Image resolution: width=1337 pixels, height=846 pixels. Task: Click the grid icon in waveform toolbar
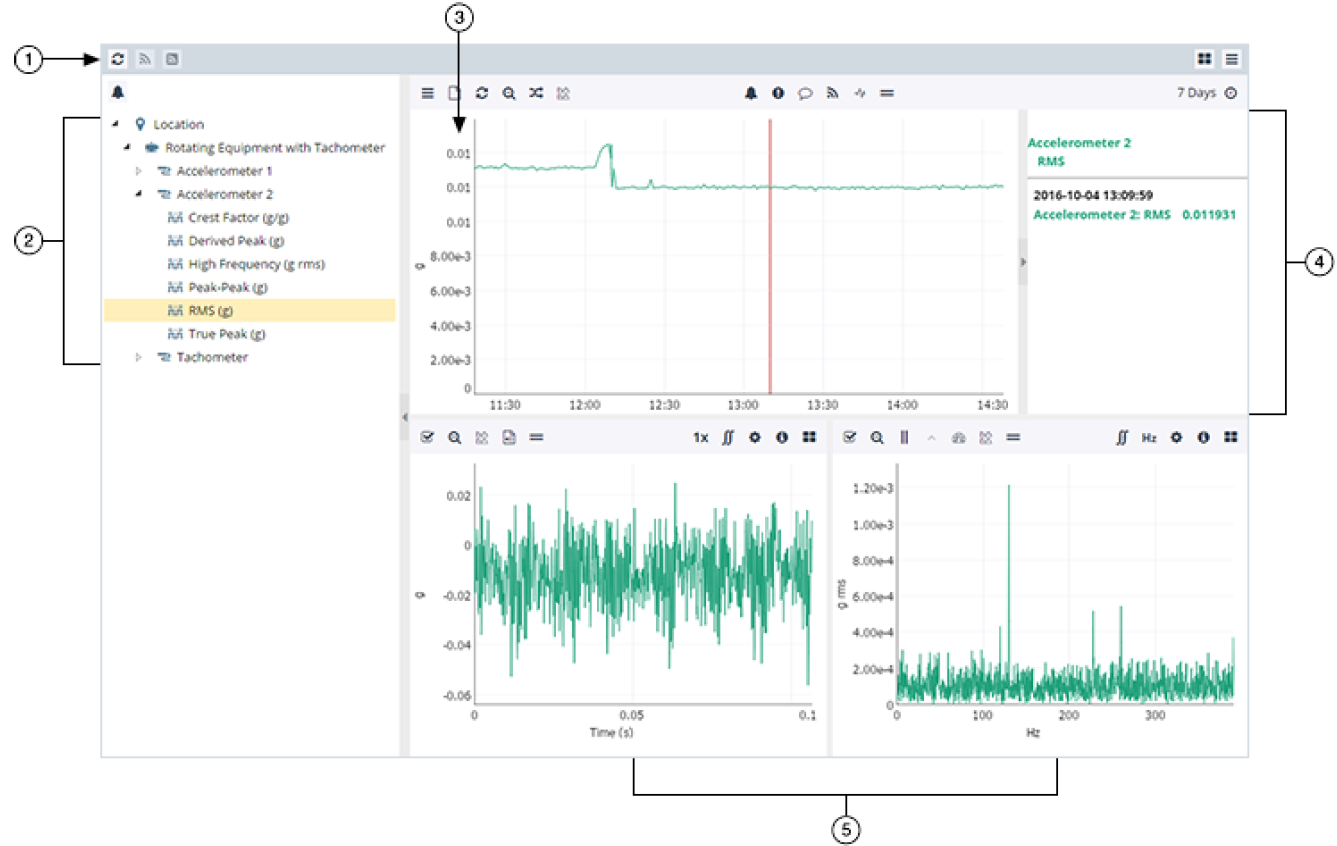point(809,437)
